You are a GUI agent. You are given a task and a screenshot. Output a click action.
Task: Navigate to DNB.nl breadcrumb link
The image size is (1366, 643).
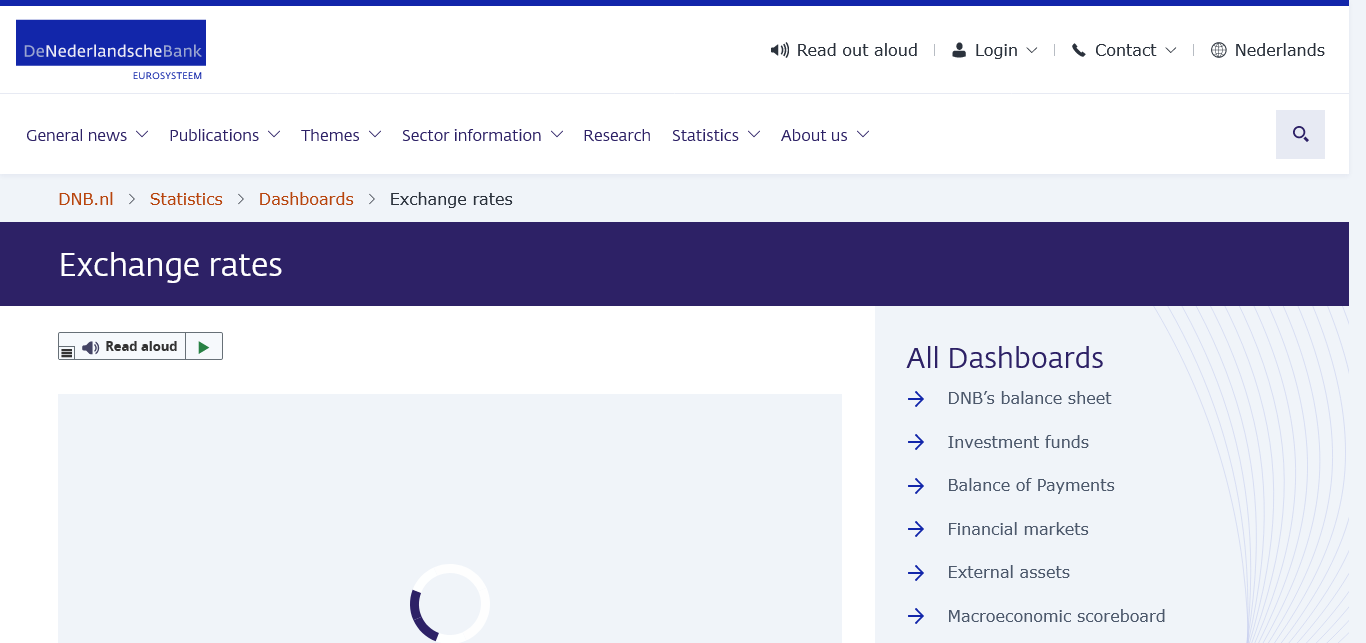tap(86, 199)
